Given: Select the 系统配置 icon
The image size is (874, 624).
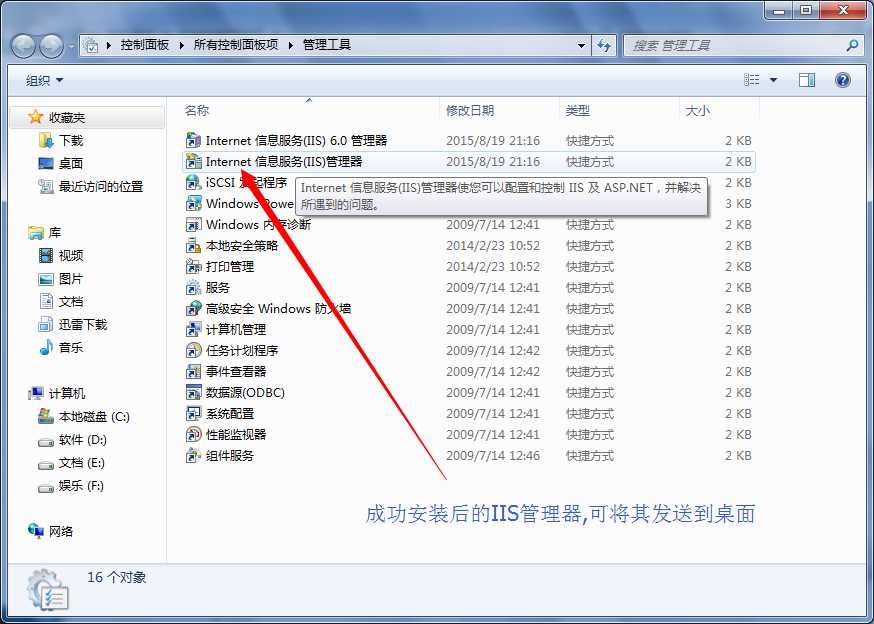Looking at the screenshot, I should 193,414.
